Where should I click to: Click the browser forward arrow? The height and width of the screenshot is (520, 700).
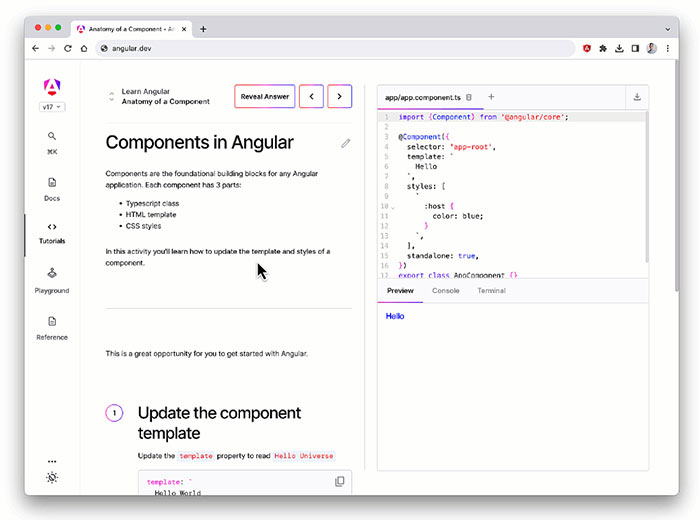click(52, 48)
